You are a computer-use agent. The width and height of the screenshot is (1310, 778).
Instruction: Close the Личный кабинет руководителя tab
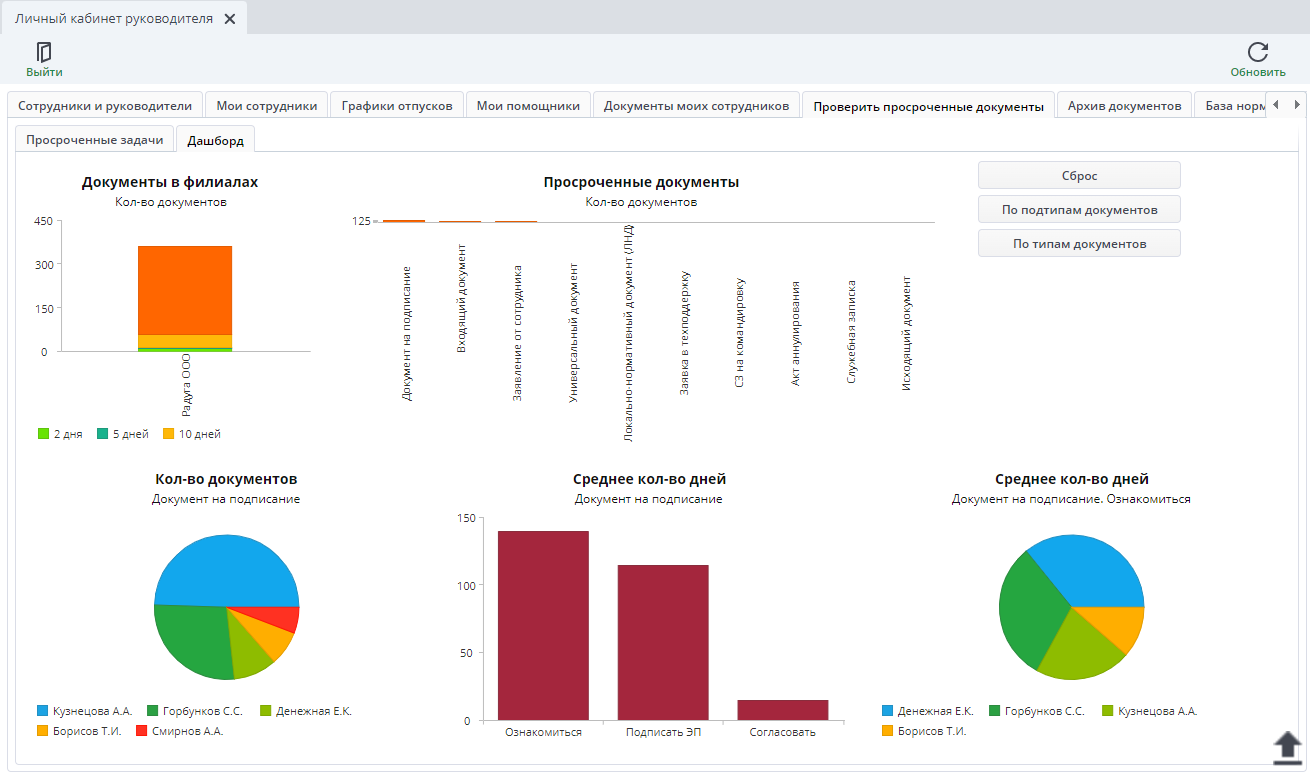click(229, 18)
